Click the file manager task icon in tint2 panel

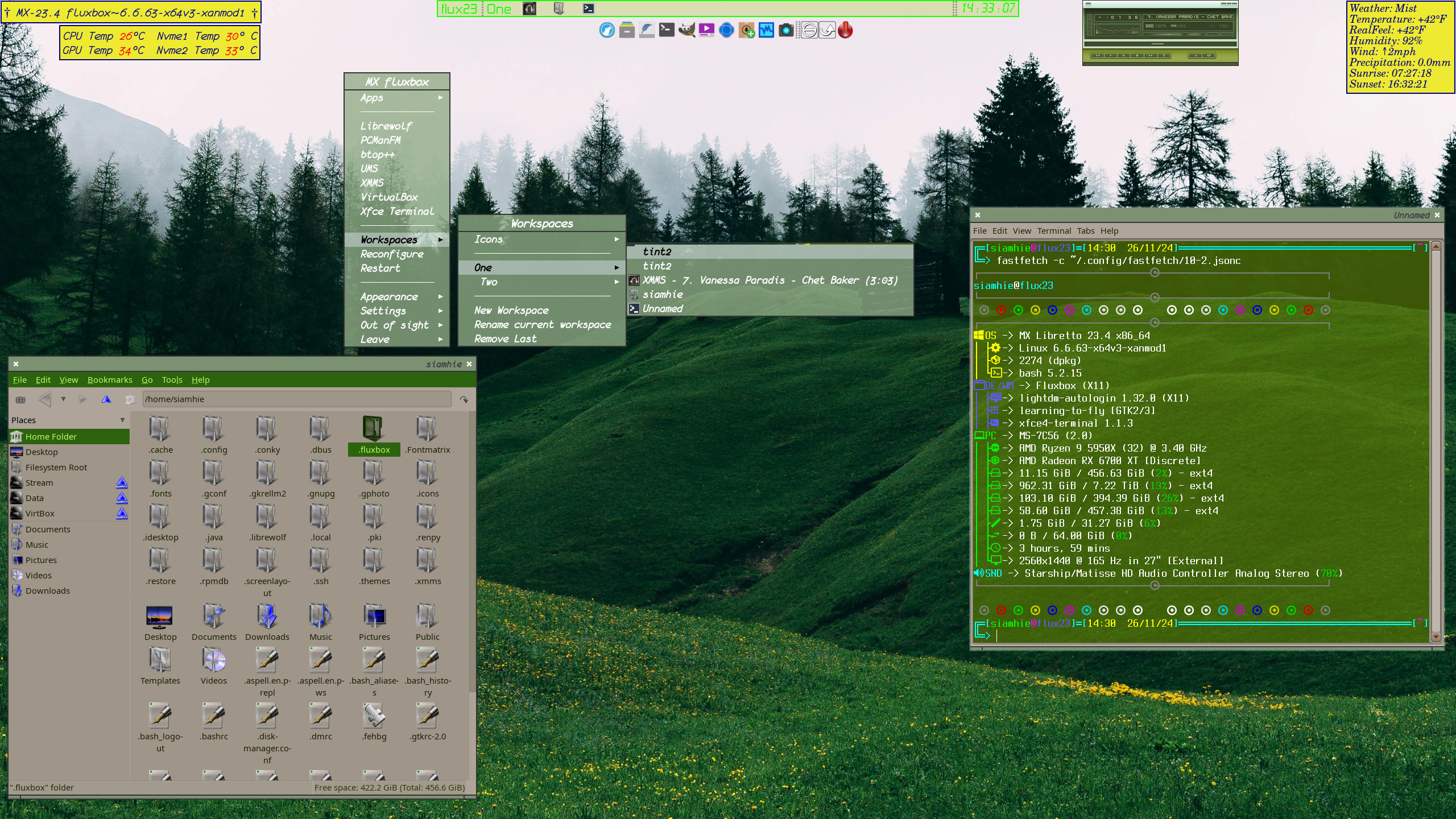559,9
